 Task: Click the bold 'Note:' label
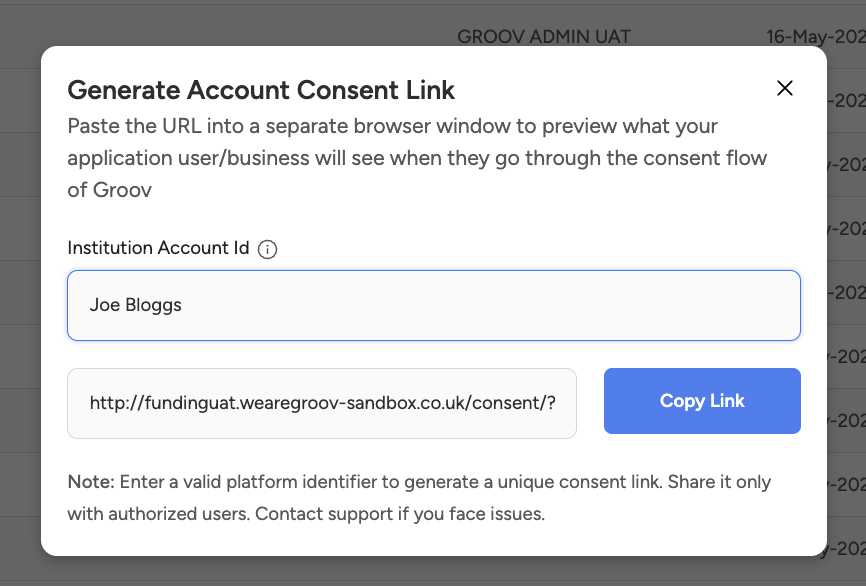(91, 482)
